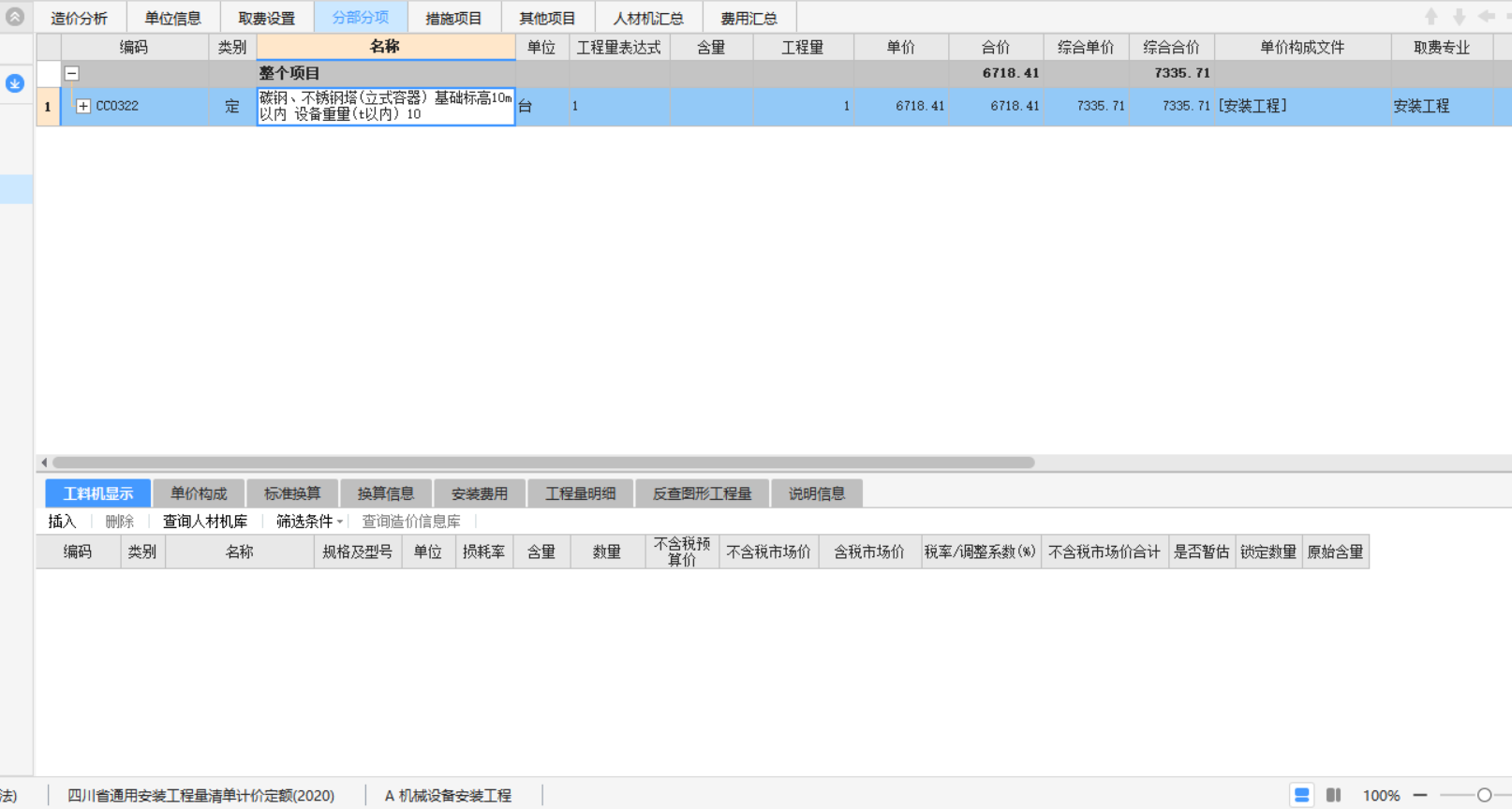1512x809 pixels.
Task: Click the 100% zoom level text
Action: tap(1381, 795)
